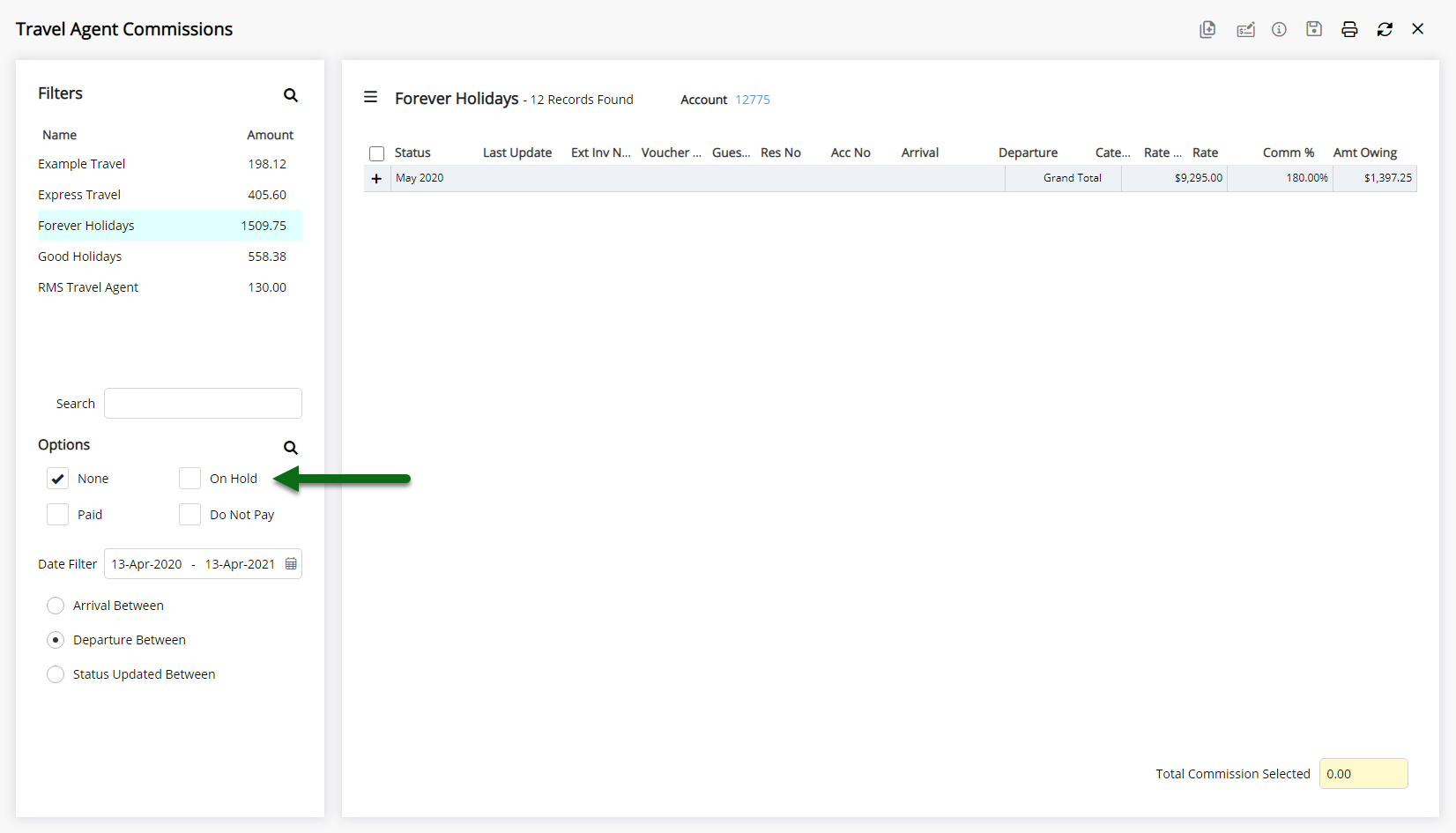1456x833 pixels.
Task: Click the Date Filter range field
Action: [x=203, y=564]
